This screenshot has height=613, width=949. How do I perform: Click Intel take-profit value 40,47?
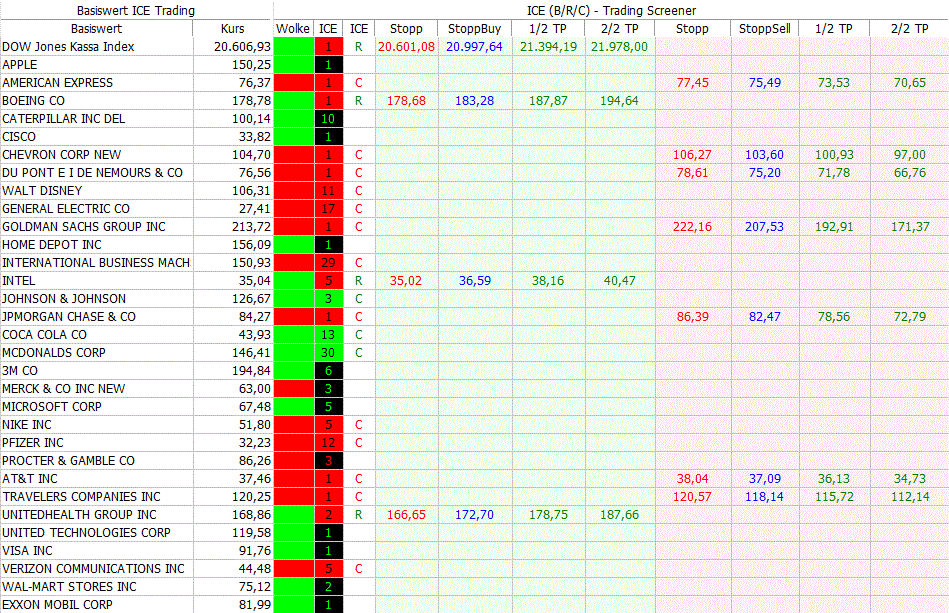click(619, 281)
